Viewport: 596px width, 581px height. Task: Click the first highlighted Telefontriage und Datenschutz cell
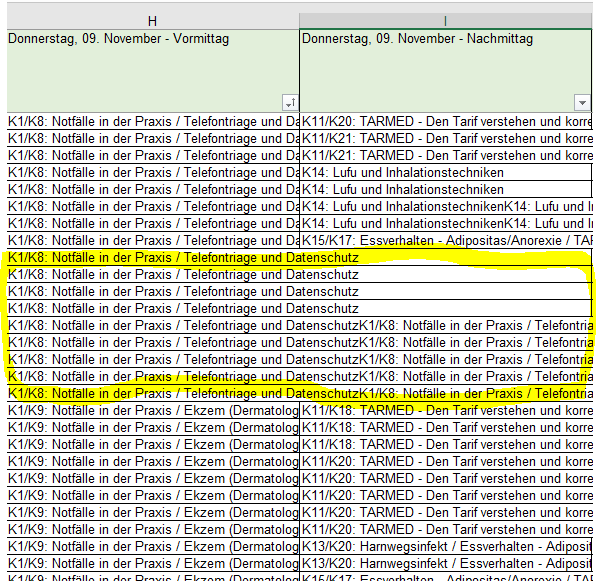(x=153, y=258)
